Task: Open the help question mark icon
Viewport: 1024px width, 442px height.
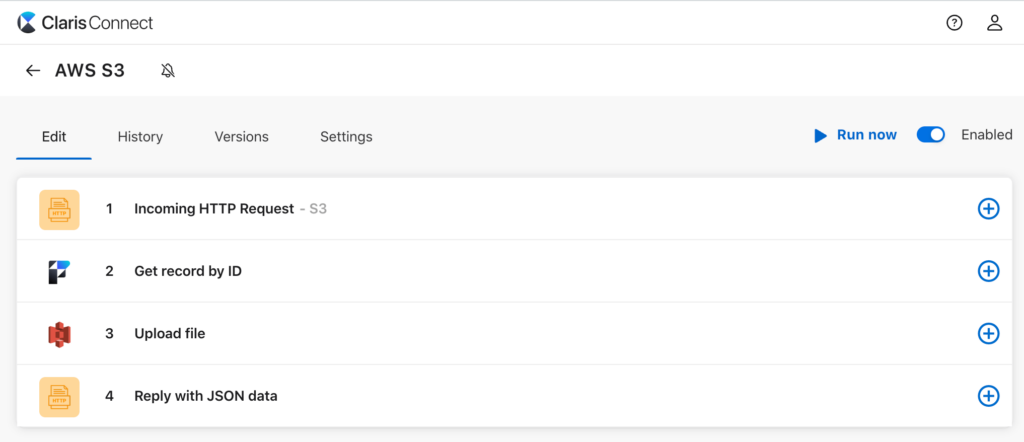Action: tap(954, 23)
